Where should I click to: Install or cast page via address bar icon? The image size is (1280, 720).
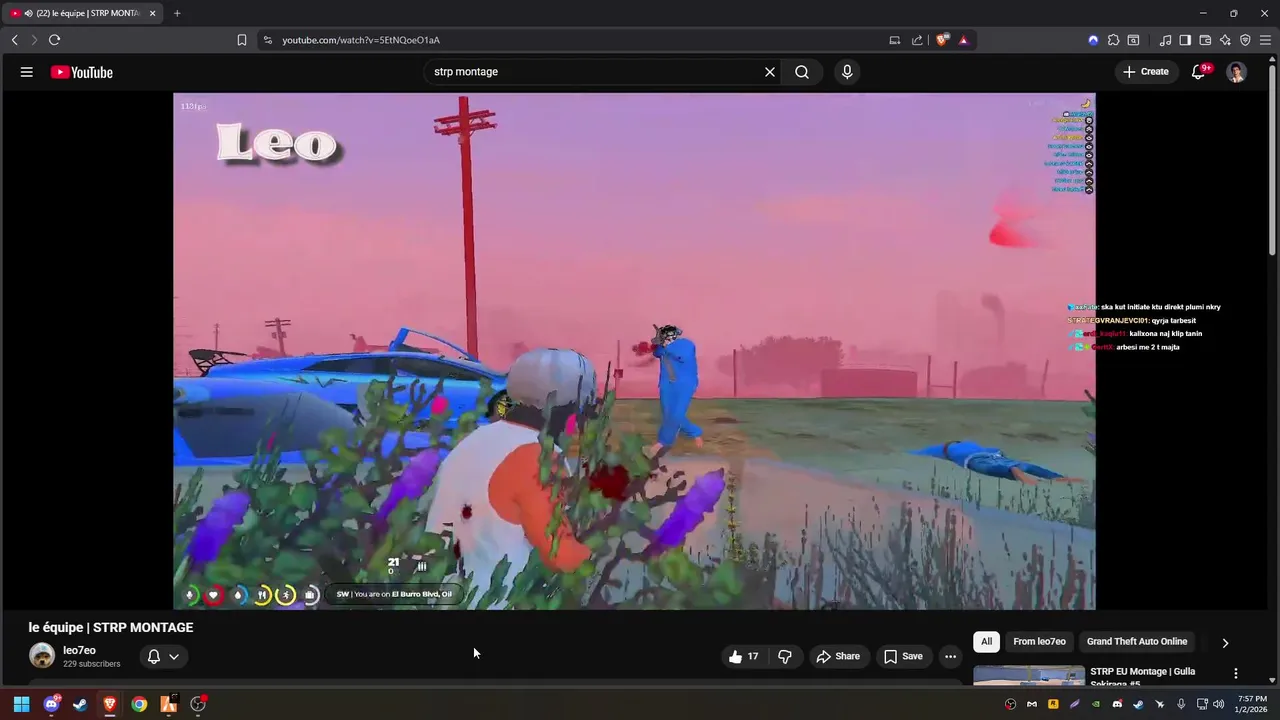pyautogui.click(x=895, y=40)
